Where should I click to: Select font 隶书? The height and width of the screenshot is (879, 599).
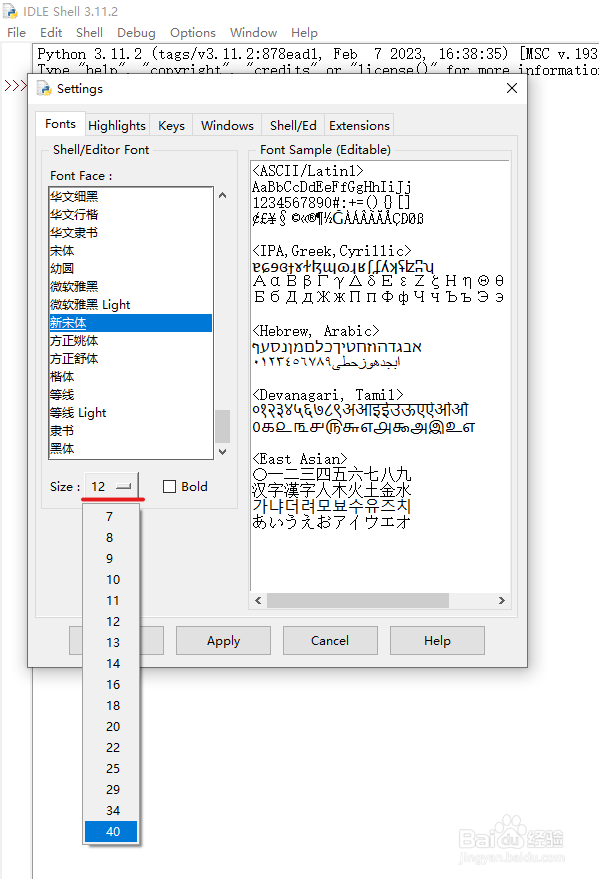pyautogui.click(x=130, y=431)
